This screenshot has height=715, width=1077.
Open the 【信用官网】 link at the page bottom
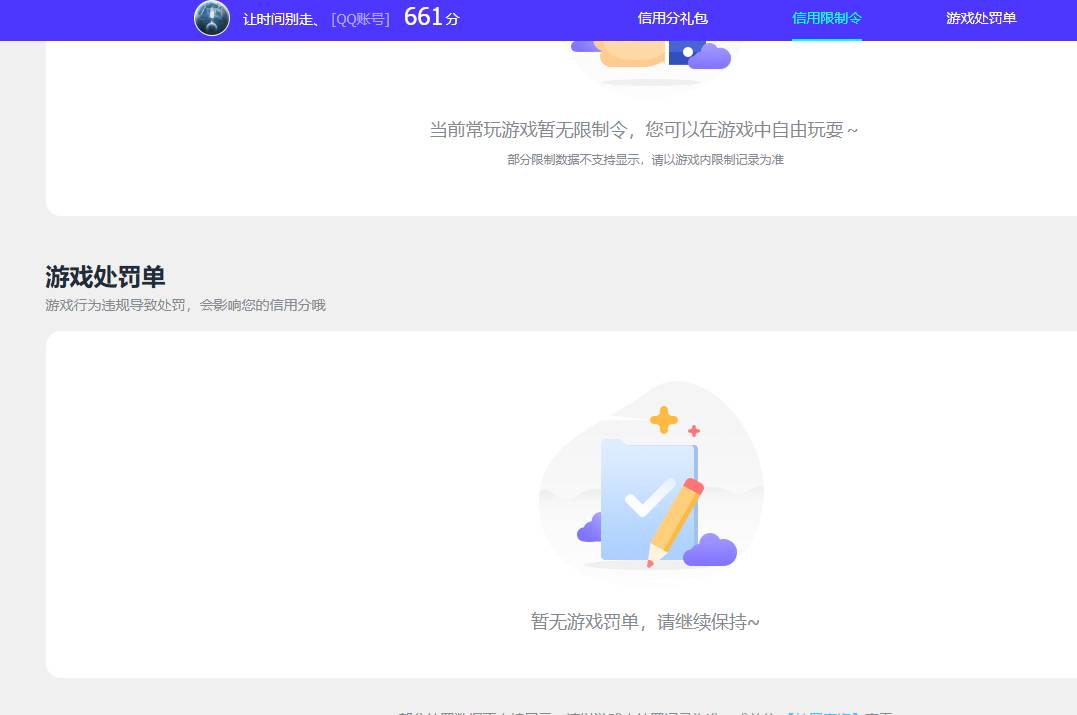pyautogui.click(x=823, y=712)
